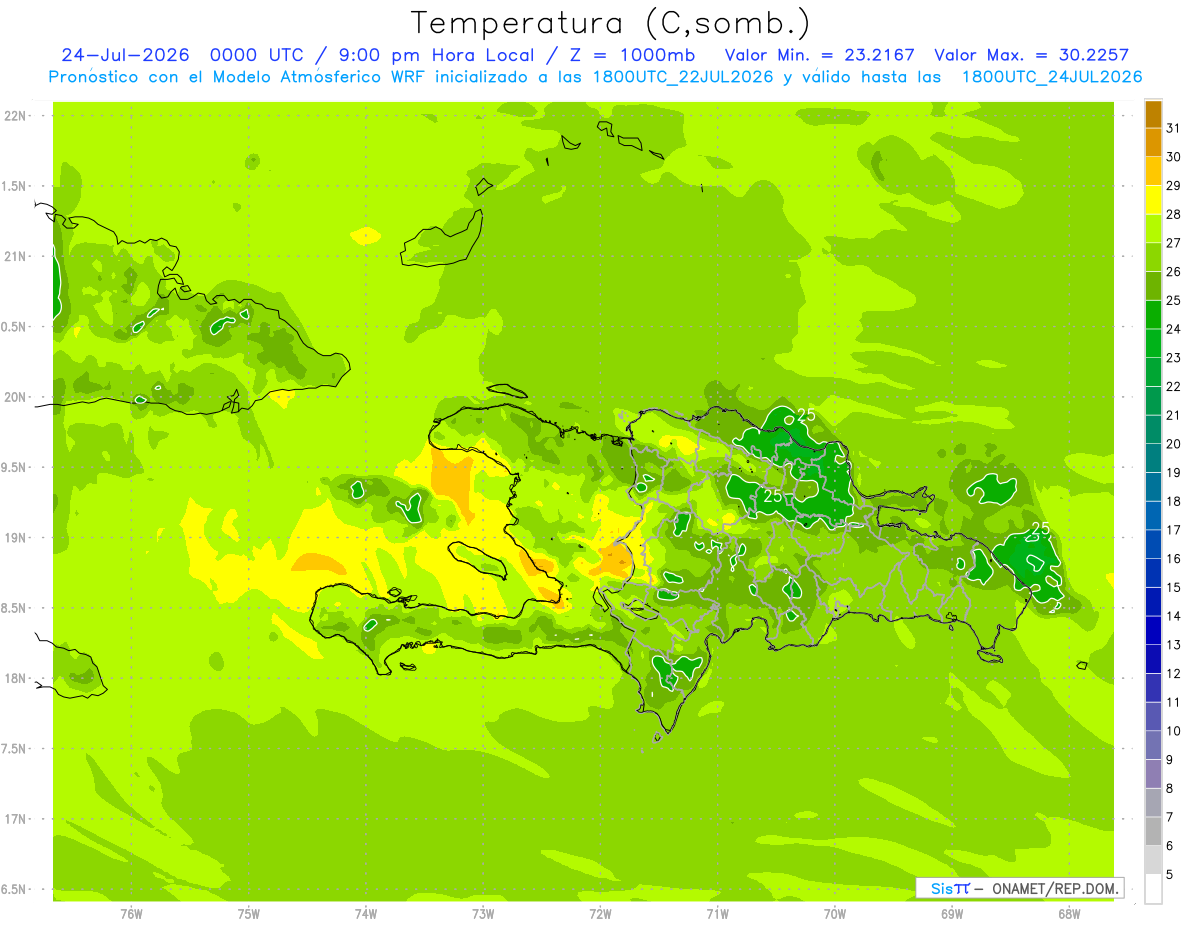Click the '0.5N' latitude axis label
The height and width of the screenshot is (927, 1200).
pos(15,327)
